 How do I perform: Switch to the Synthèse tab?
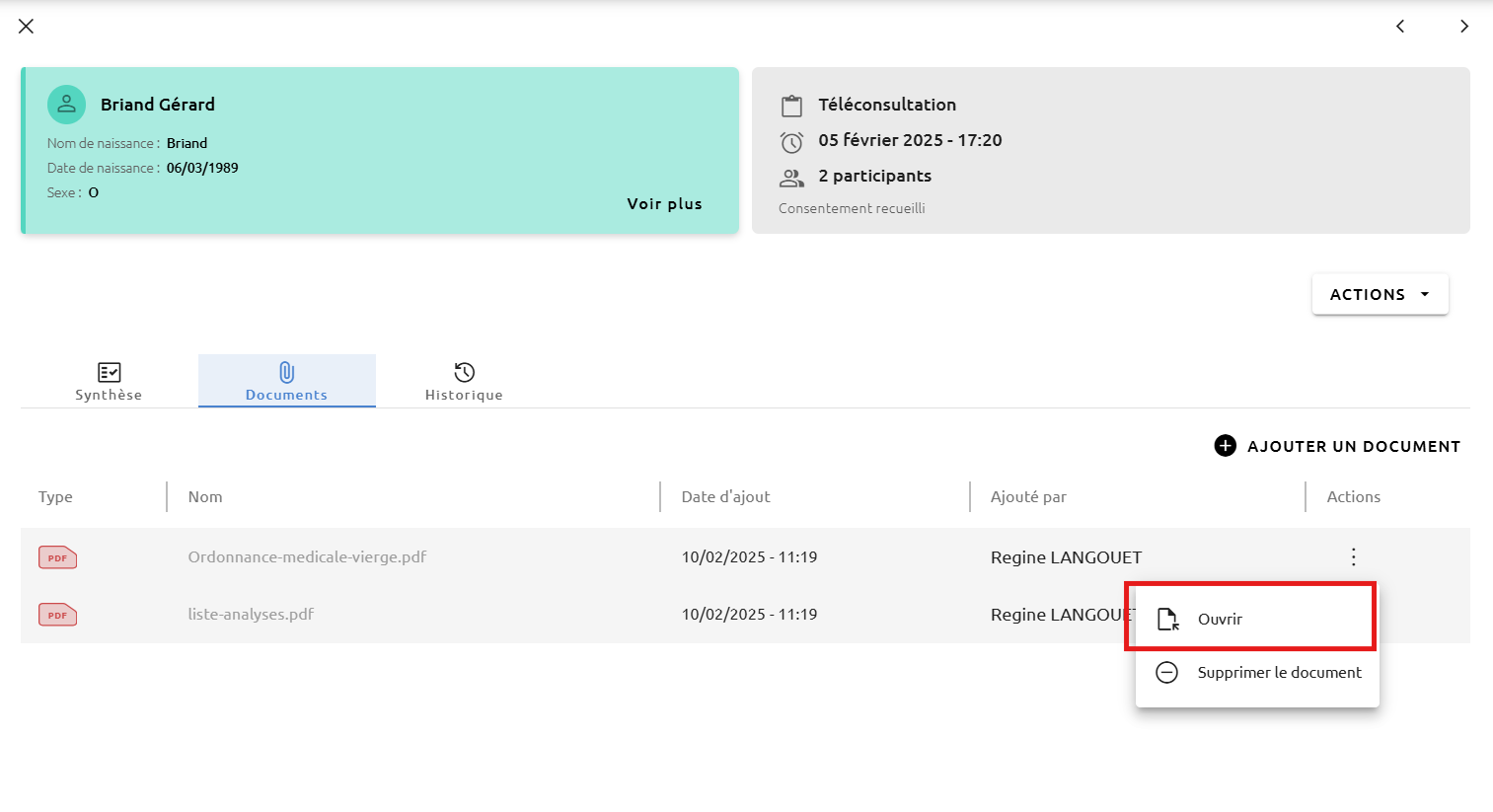pos(109,381)
